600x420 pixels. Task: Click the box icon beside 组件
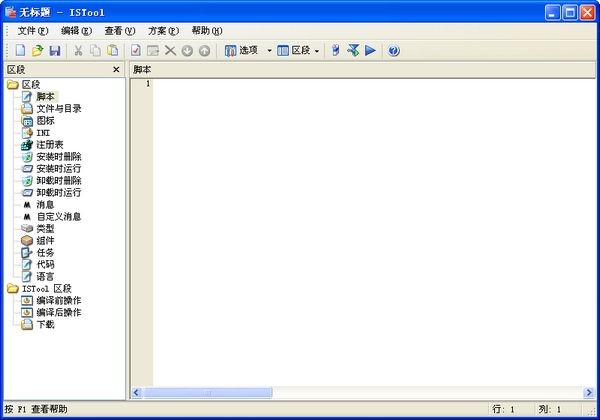tap(27, 241)
